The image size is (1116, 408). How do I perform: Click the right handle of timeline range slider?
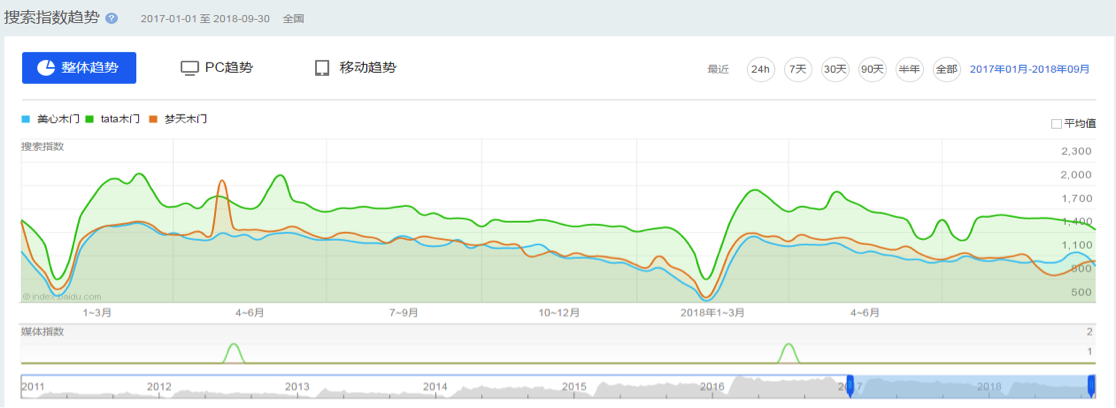pos(1092,385)
